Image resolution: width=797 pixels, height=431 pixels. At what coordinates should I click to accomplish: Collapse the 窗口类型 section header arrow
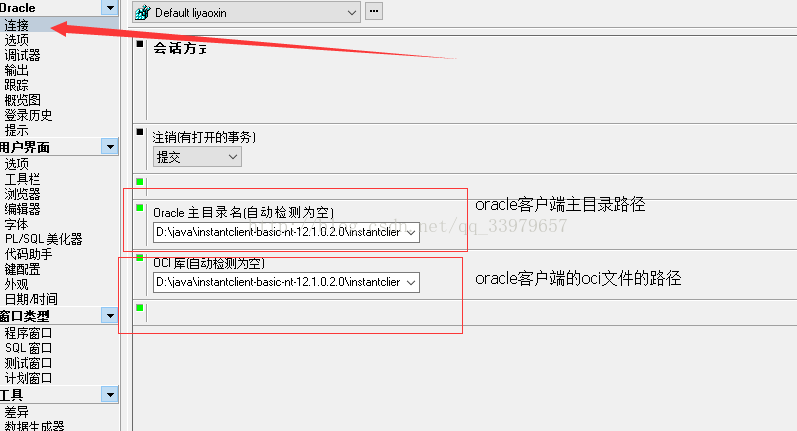click(110, 316)
